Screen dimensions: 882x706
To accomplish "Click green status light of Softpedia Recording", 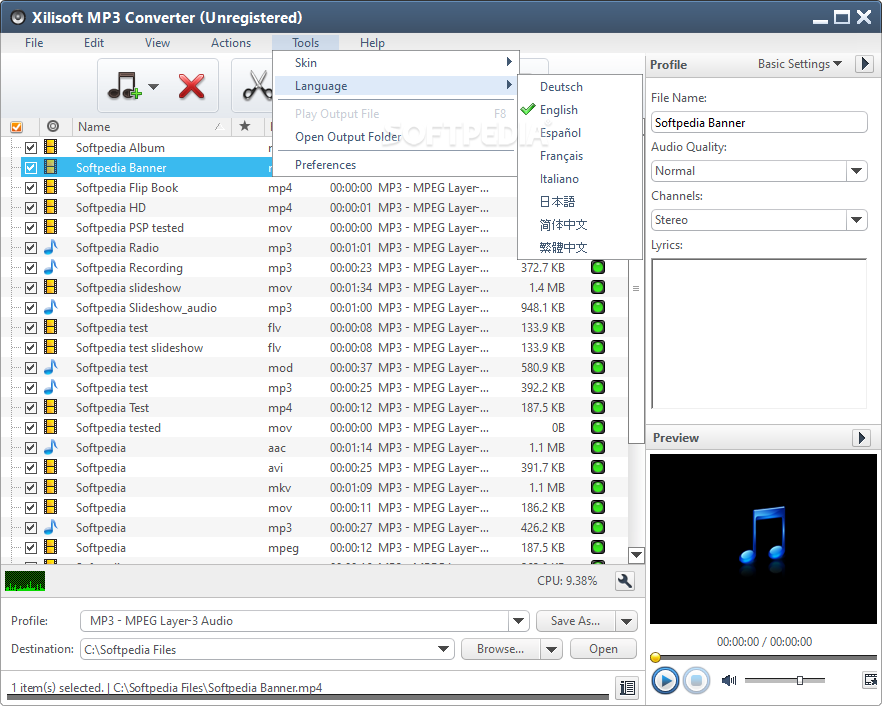I will [598, 268].
